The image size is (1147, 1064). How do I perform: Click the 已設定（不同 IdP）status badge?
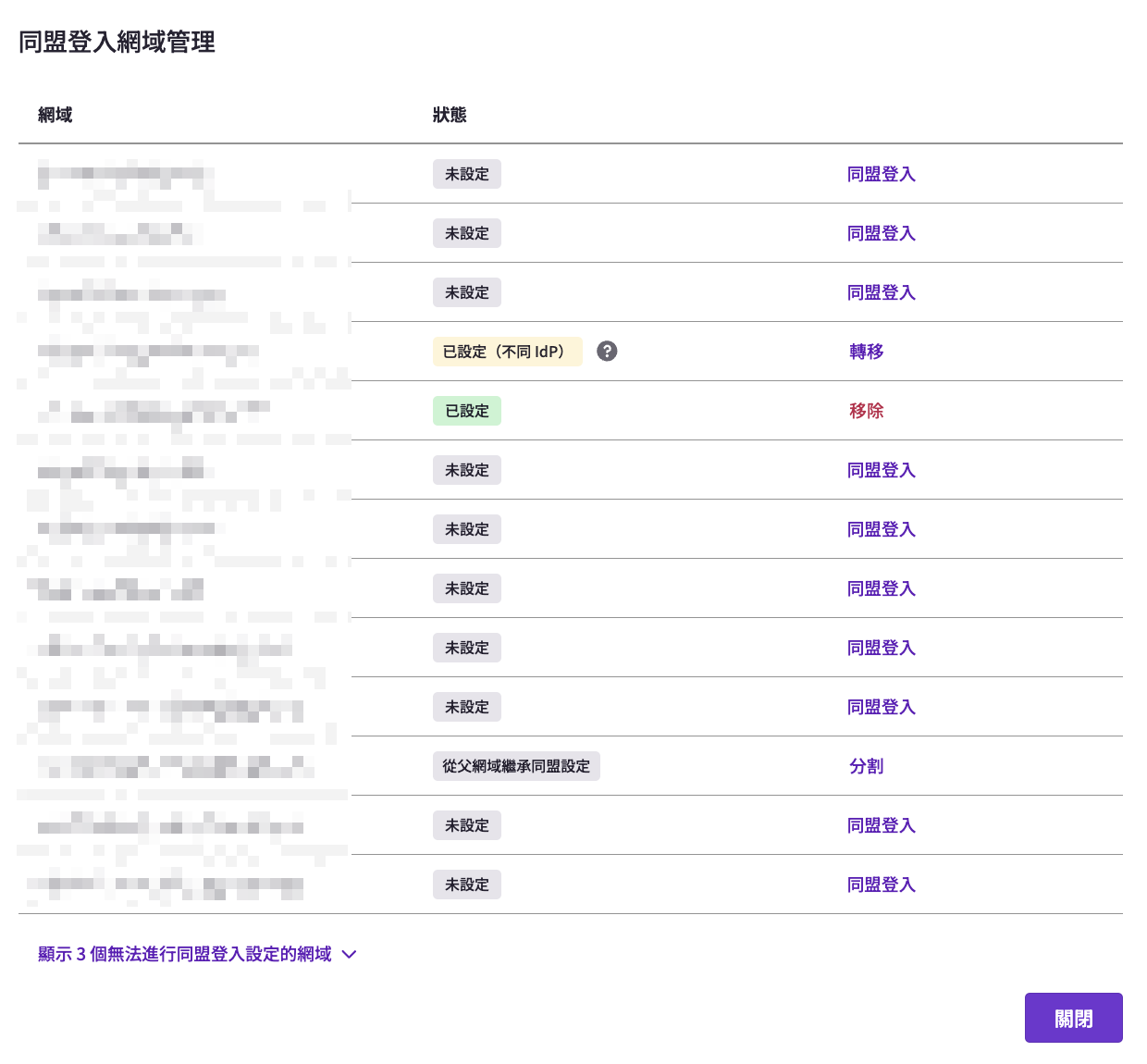(507, 352)
